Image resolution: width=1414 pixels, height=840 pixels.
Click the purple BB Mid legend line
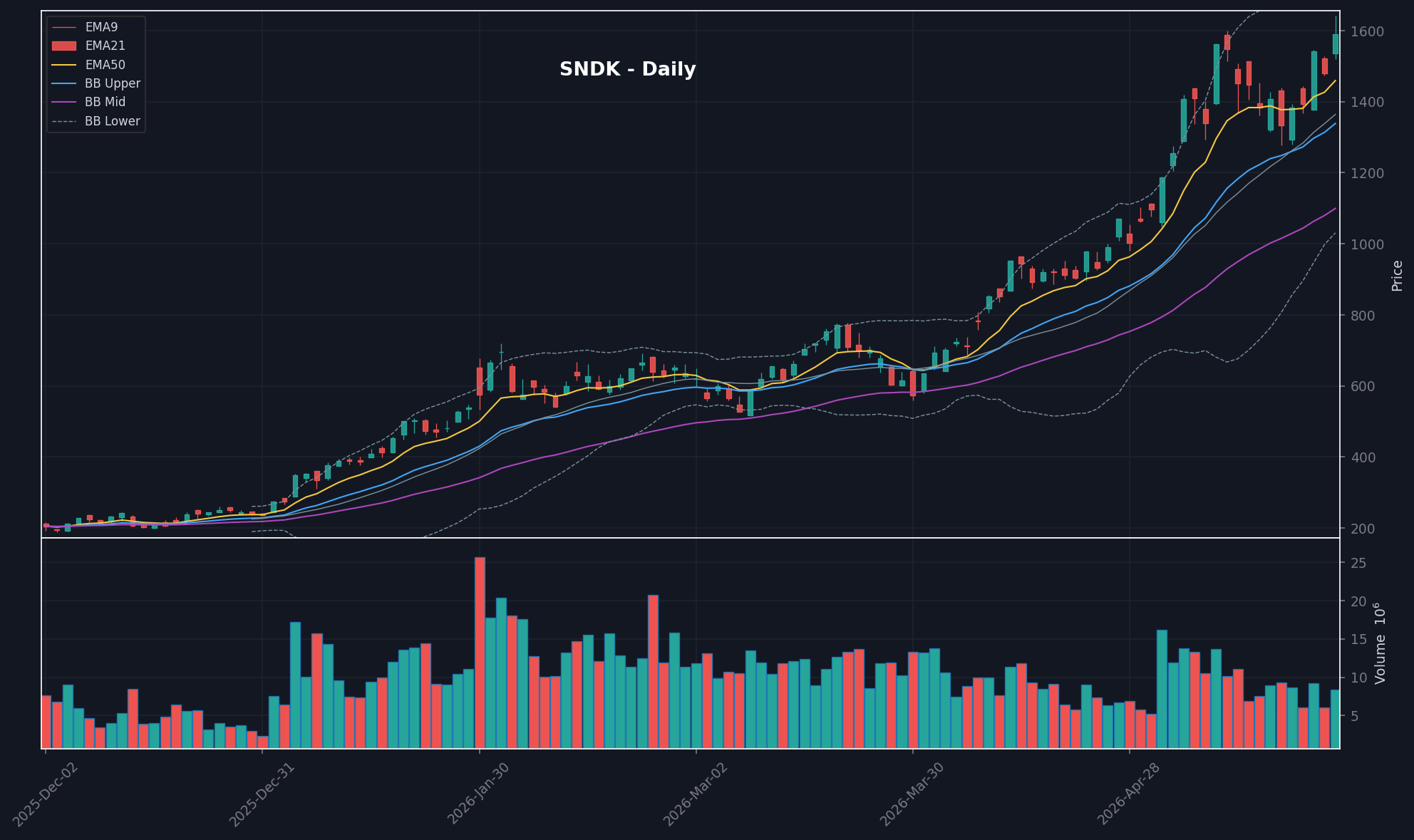[x=64, y=102]
